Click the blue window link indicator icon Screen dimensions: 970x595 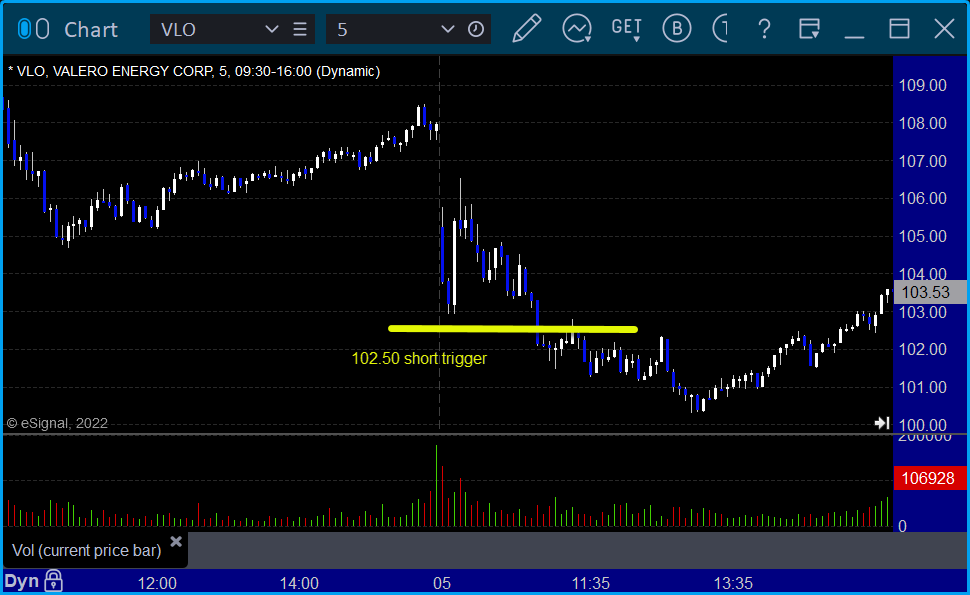point(24,29)
